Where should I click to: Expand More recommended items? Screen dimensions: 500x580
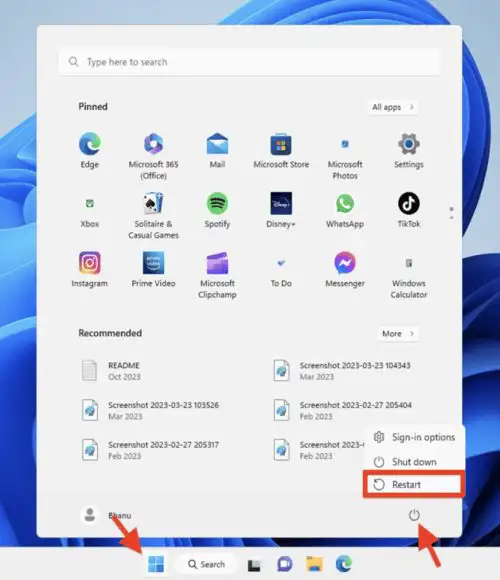coord(398,334)
